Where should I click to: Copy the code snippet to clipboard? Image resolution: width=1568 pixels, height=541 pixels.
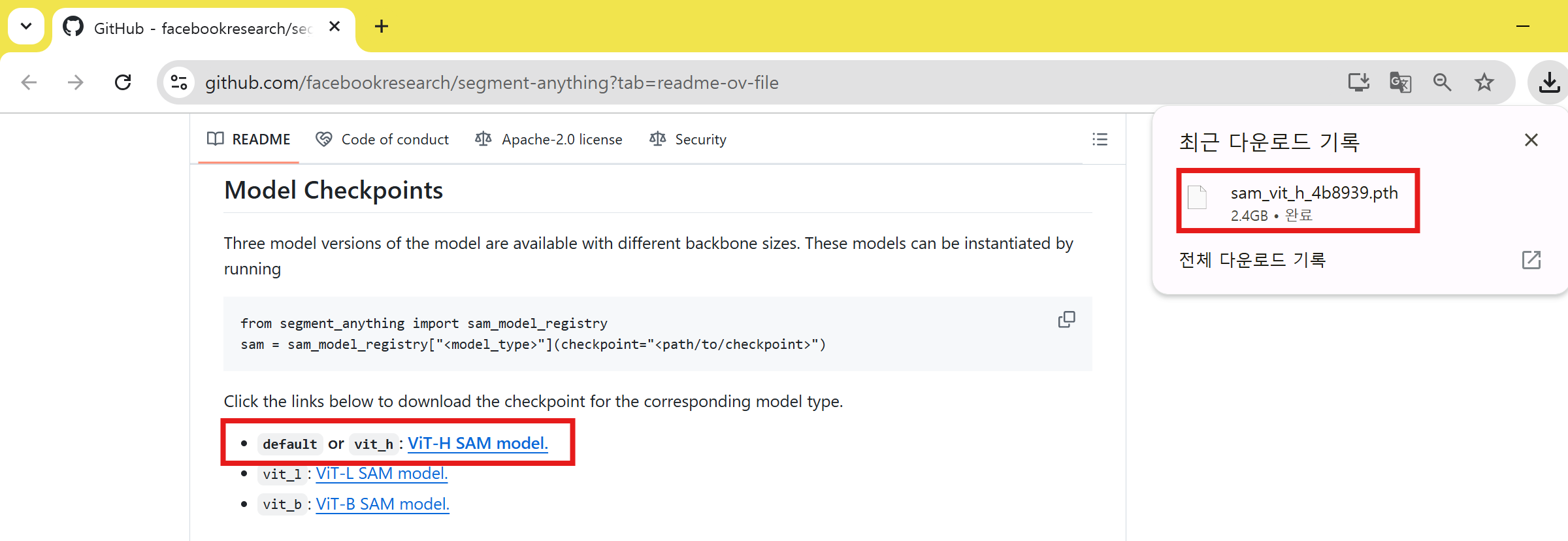click(x=1066, y=320)
